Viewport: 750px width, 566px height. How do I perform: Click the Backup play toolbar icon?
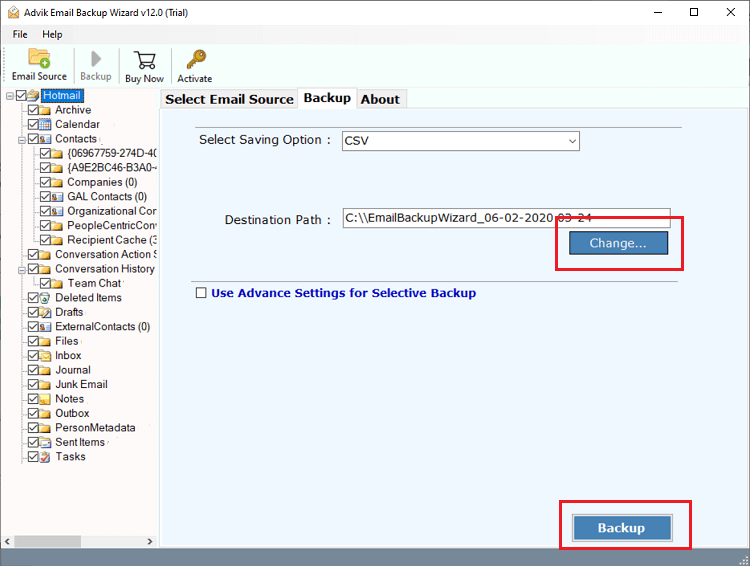pyautogui.click(x=96, y=59)
